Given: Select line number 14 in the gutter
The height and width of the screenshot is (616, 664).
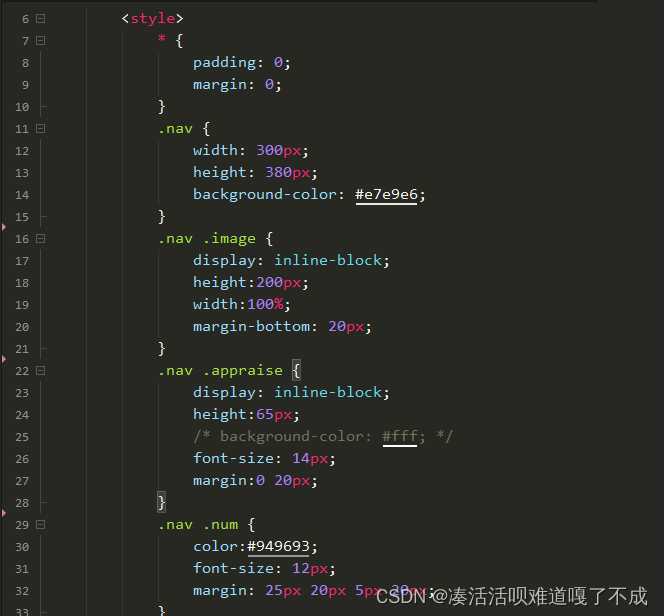Looking at the screenshot, I should point(22,195).
